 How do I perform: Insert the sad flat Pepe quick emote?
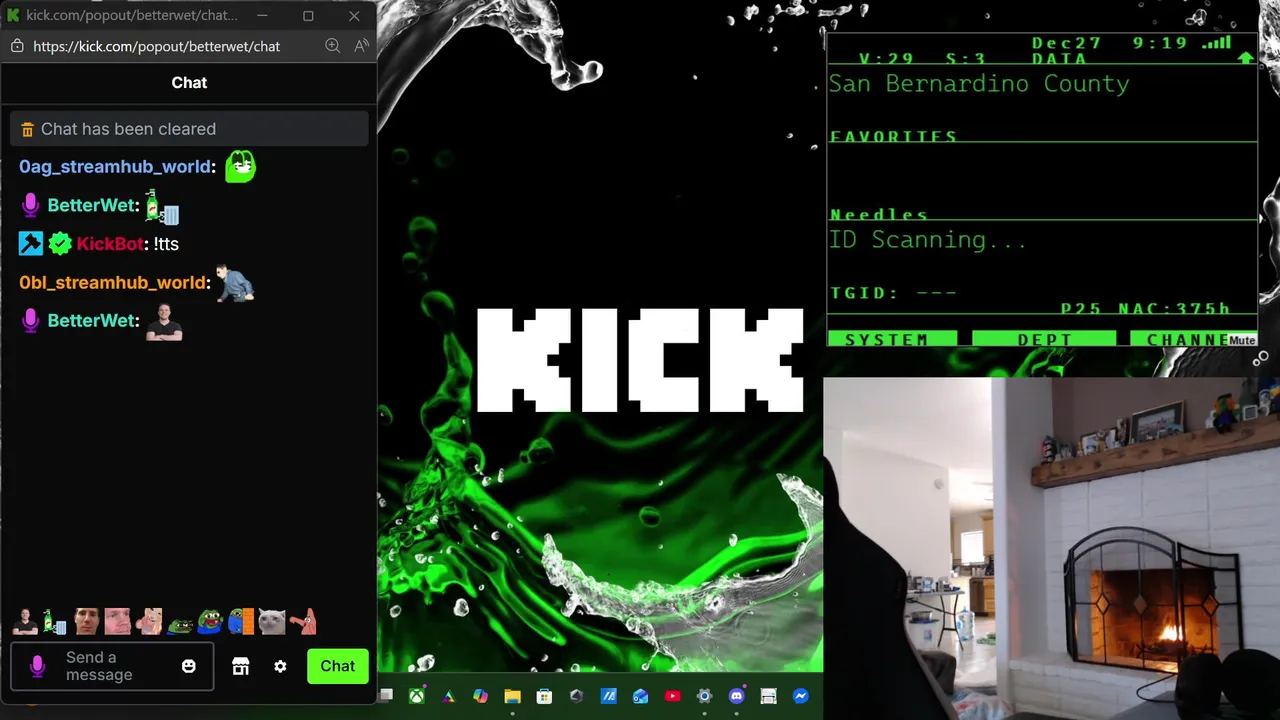[179, 624]
